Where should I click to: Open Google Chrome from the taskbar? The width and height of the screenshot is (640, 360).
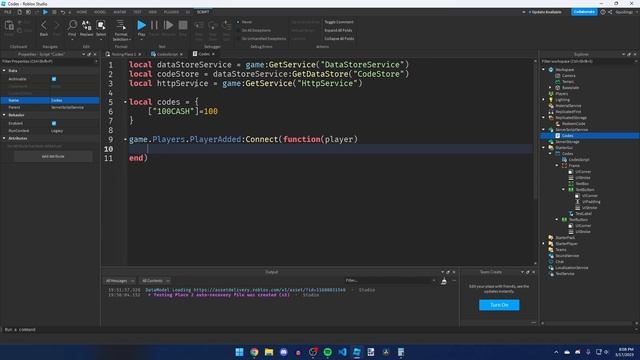tap(254, 352)
